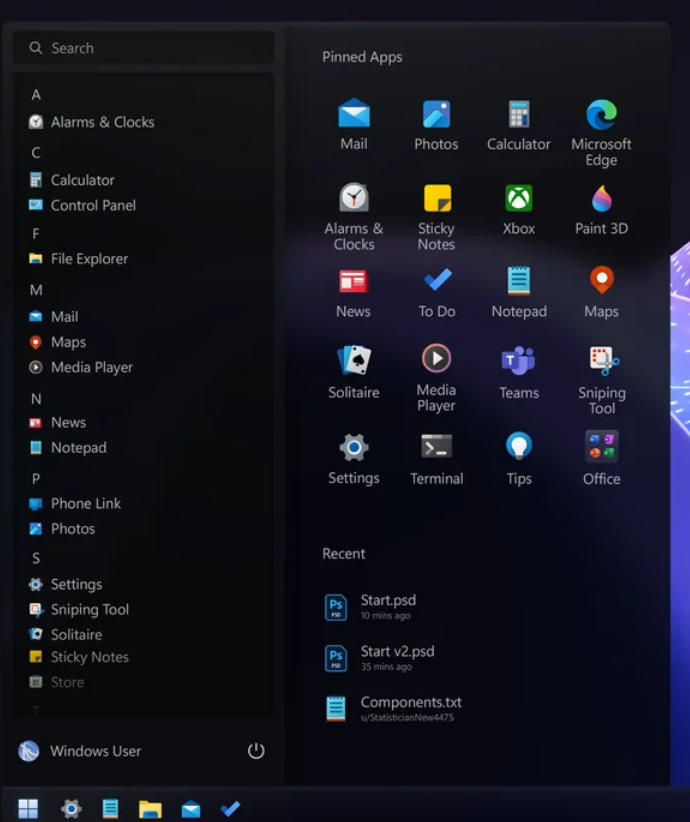Screen dimensions: 690x822
Task: Open Alarms & Clocks in app list
Action: tap(91, 122)
